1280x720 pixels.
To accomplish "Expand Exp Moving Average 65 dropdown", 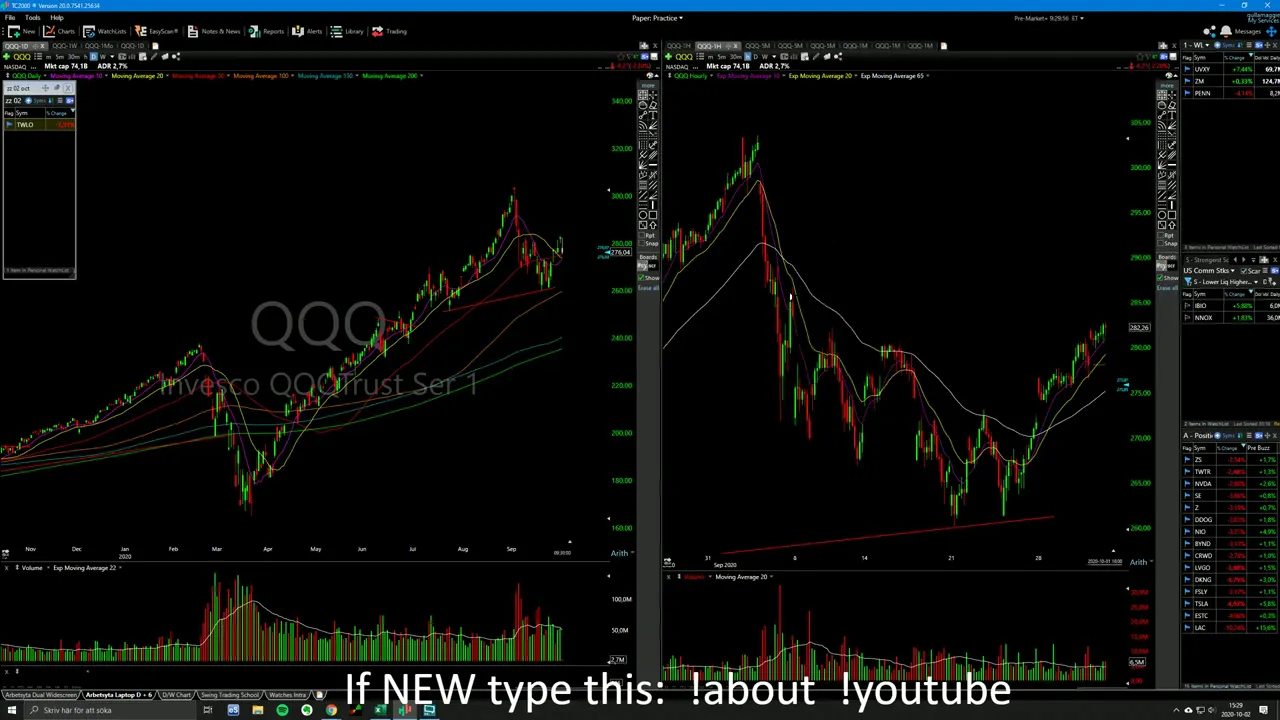I will (x=927, y=76).
